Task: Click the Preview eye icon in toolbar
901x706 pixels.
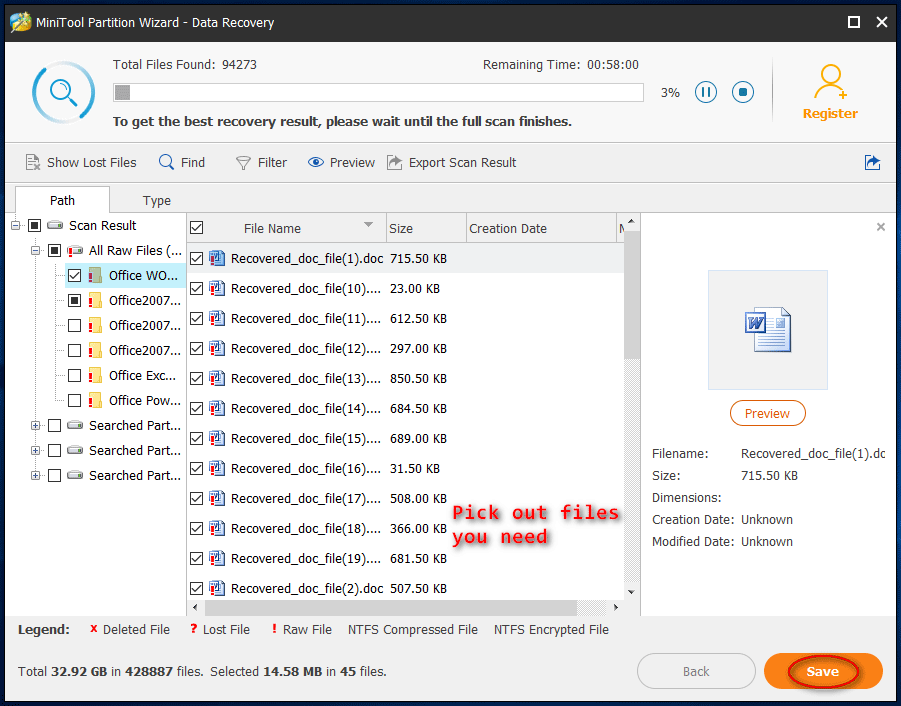Action: pyautogui.click(x=316, y=162)
